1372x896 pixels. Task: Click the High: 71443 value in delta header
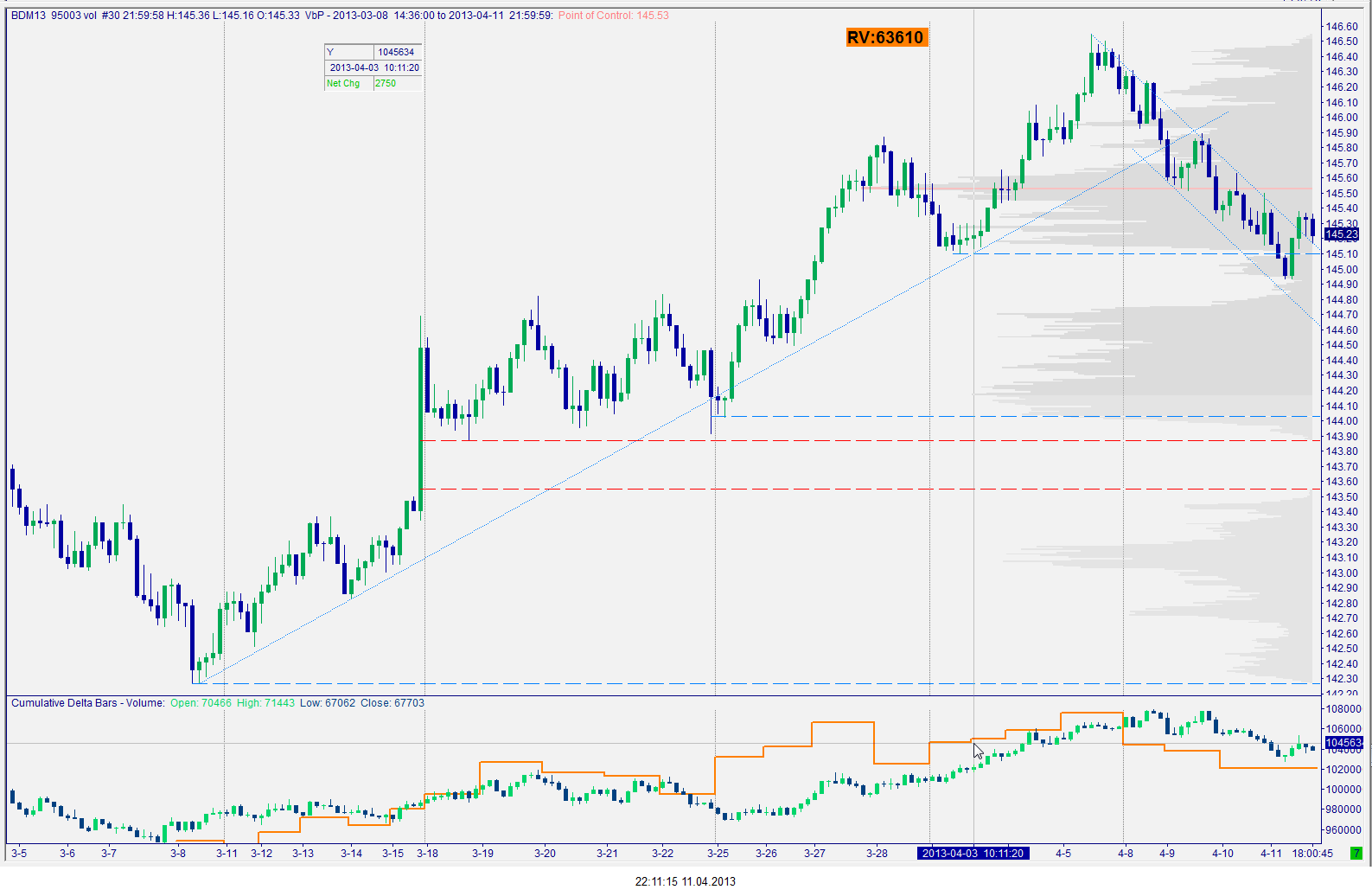[x=265, y=703]
